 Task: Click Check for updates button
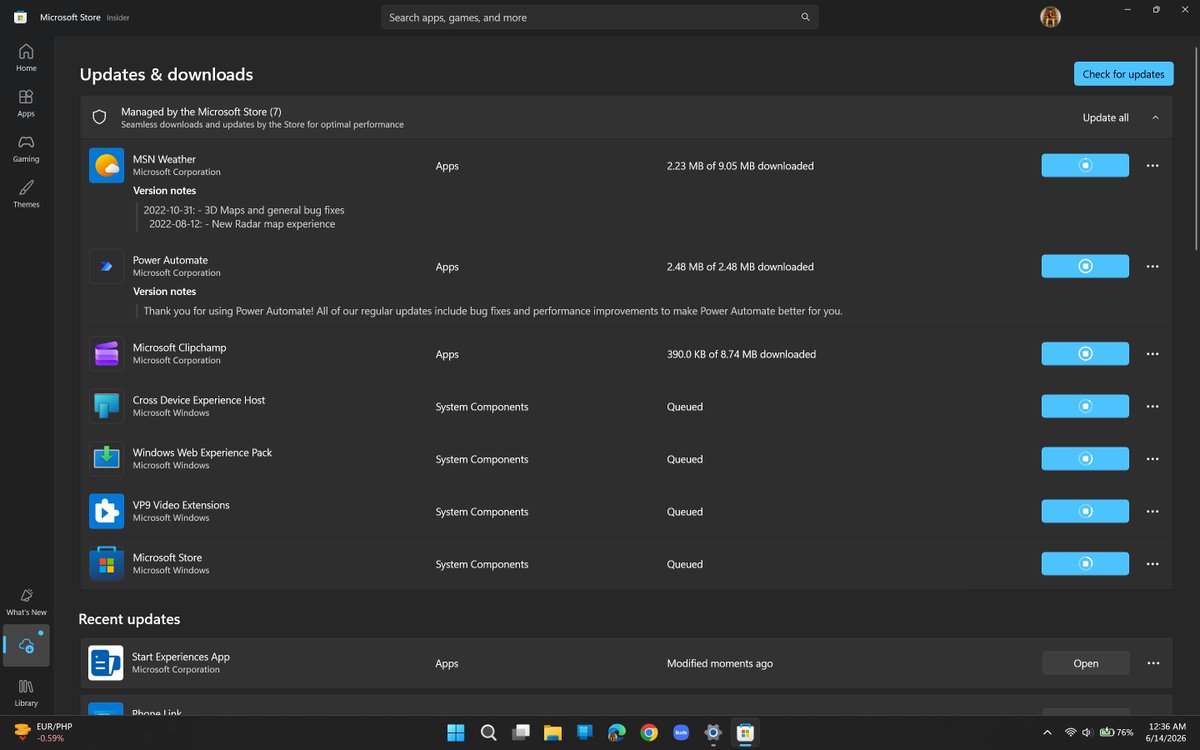tap(1123, 74)
